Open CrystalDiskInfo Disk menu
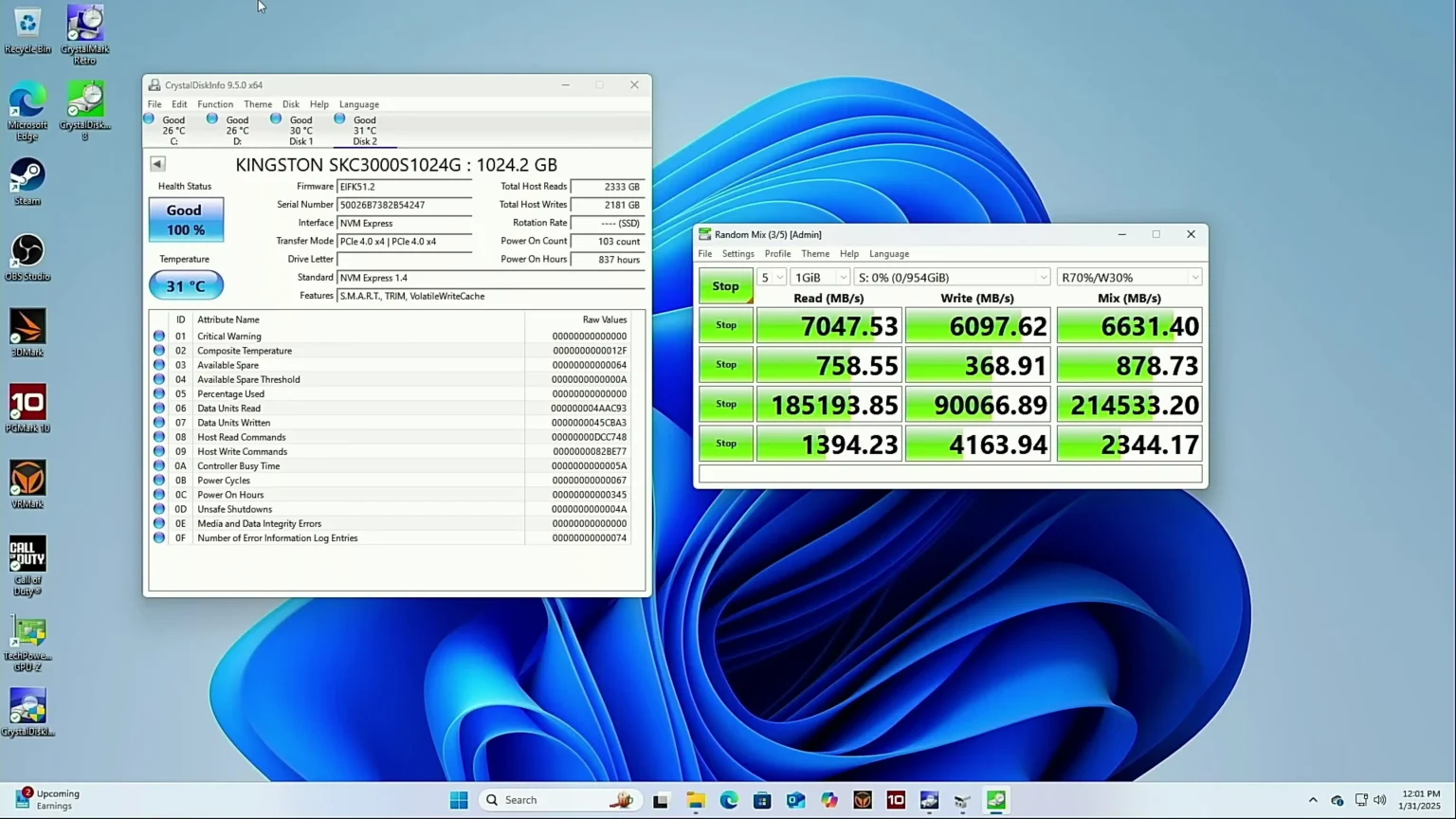The height and width of the screenshot is (819, 1456). [291, 104]
